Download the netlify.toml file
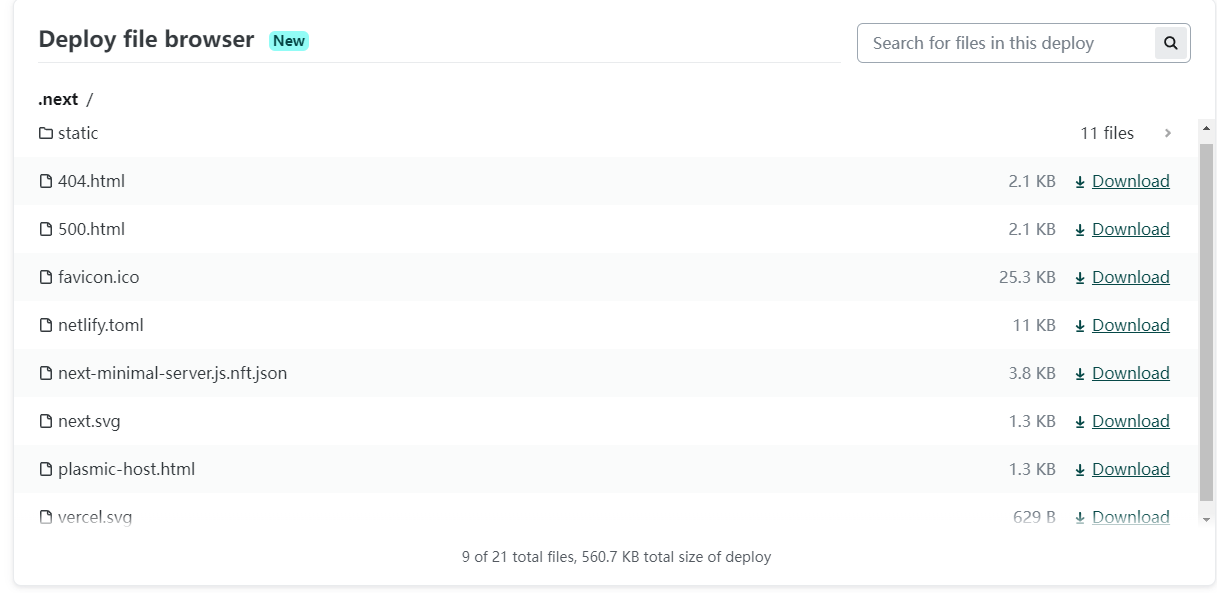The width and height of the screenshot is (1217, 593). click(1130, 325)
